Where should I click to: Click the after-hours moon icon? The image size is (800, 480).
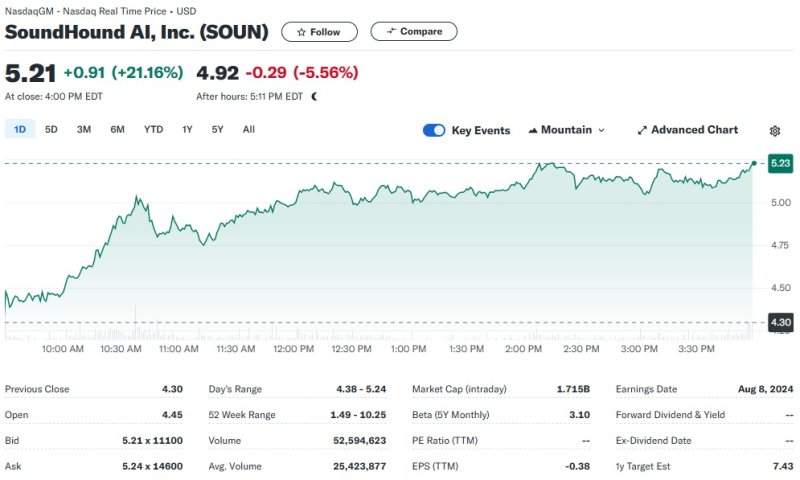point(315,97)
